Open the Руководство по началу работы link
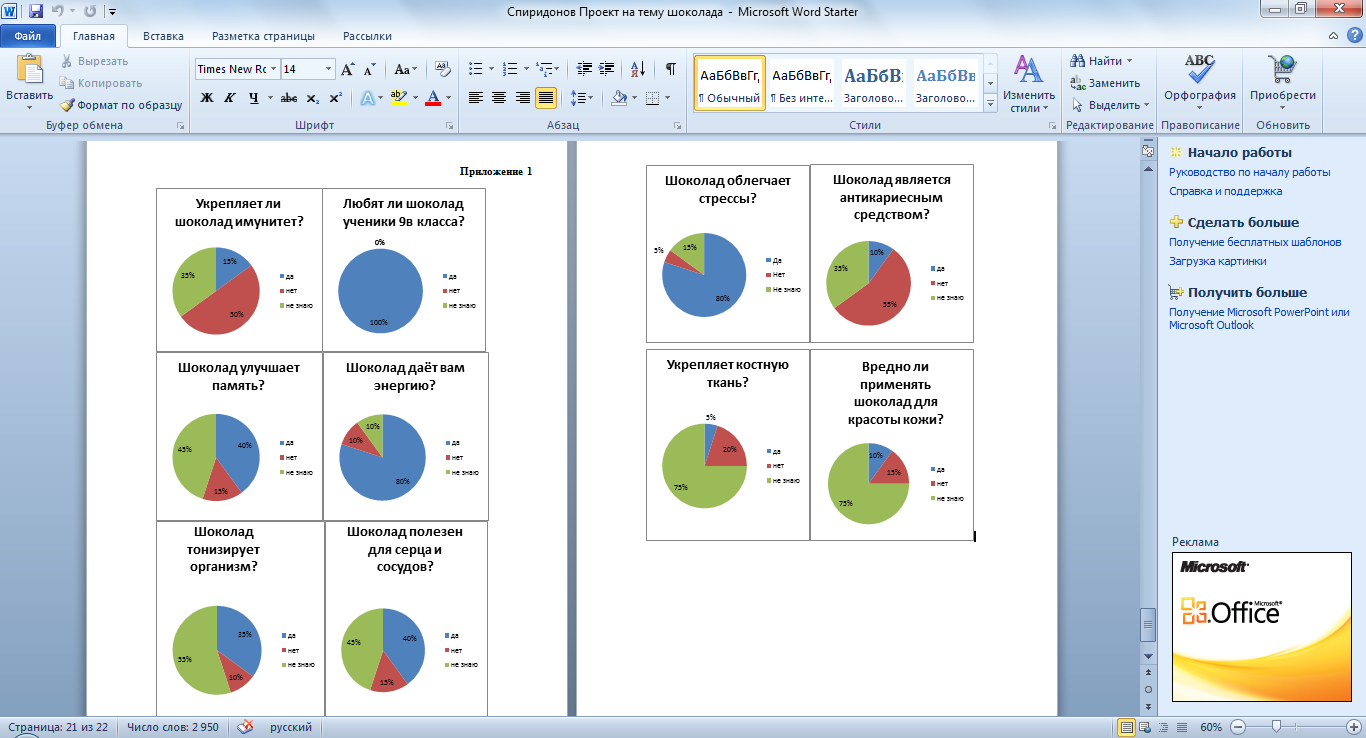Image resolution: width=1366 pixels, height=738 pixels. click(1249, 172)
